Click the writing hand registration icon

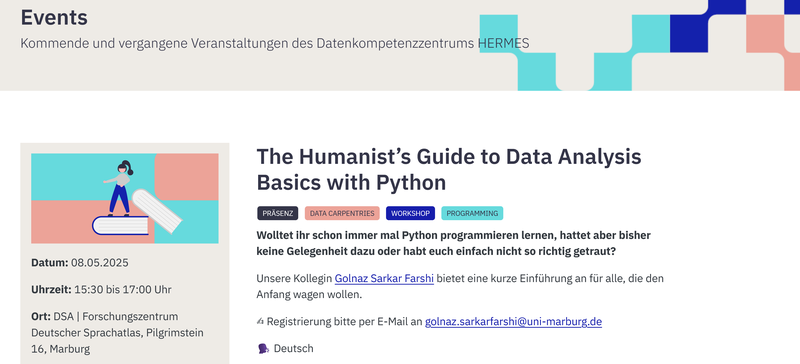[260, 322]
